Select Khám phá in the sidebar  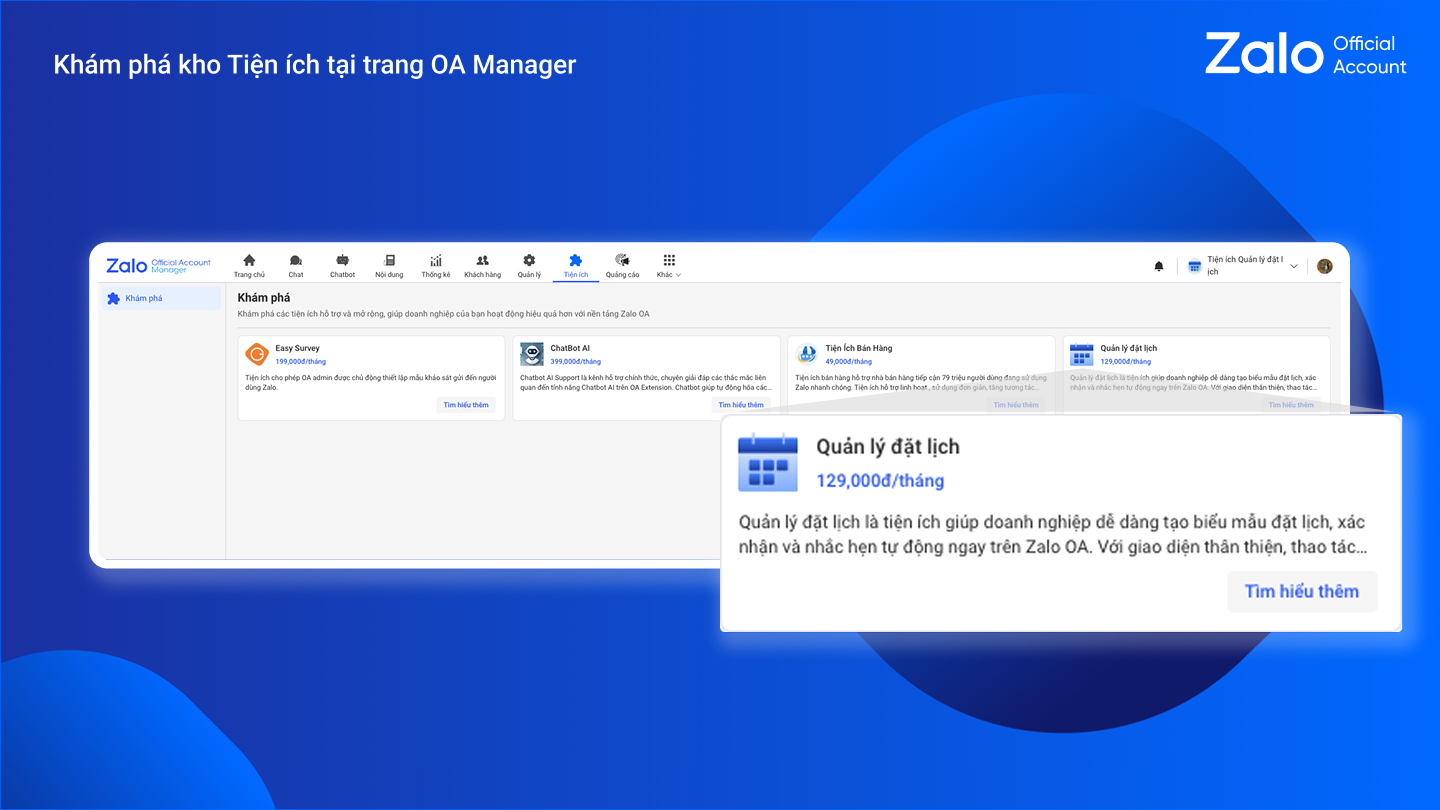161,298
